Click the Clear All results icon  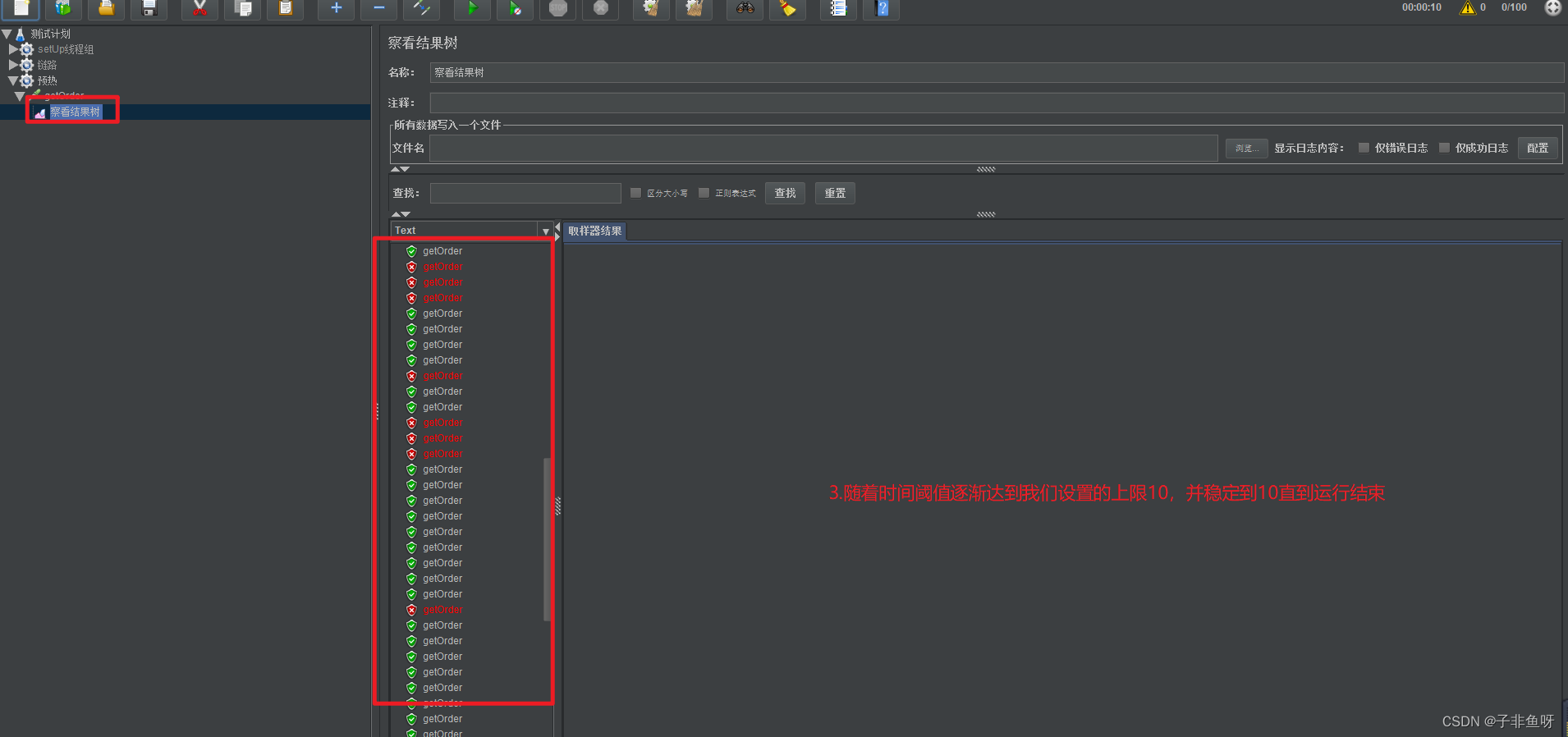pos(694,8)
